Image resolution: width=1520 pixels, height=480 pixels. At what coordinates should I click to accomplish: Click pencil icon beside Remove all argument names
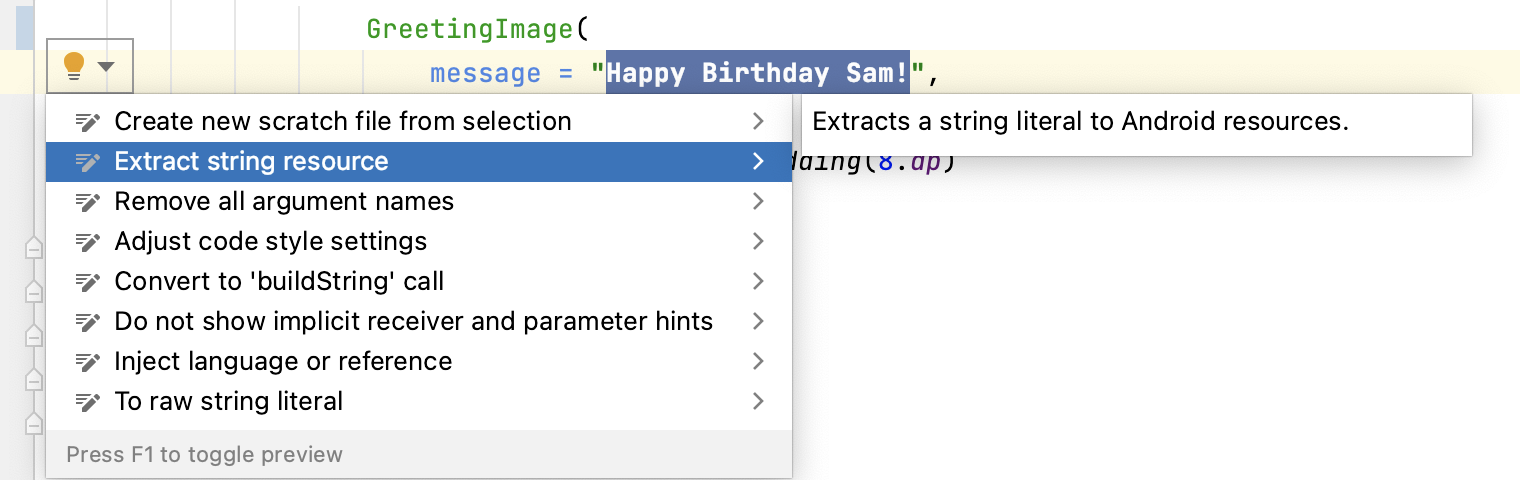click(88, 202)
